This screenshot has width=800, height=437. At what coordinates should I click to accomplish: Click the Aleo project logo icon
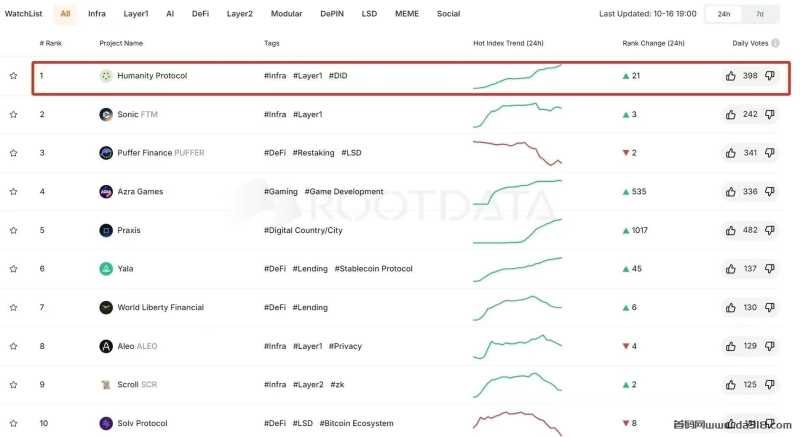pos(106,346)
